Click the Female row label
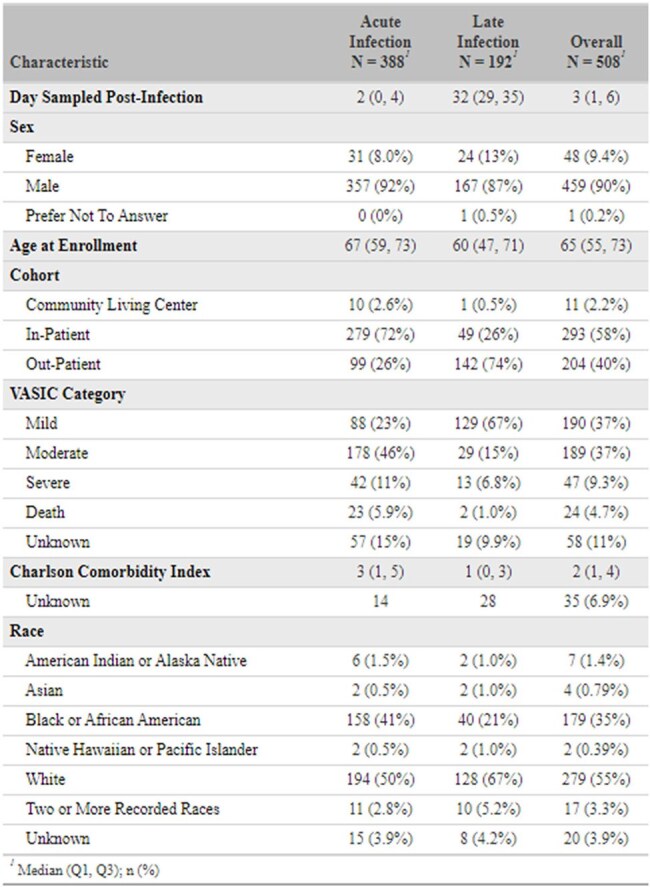Viewport: 650px width, 887px height. point(49,157)
